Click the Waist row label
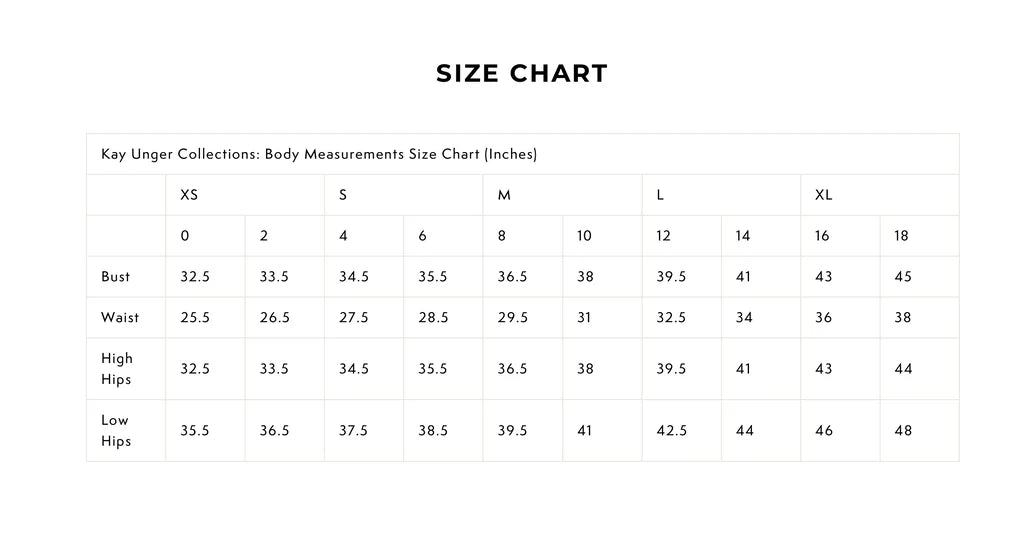This screenshot has height=536, width=1024. 120,318
